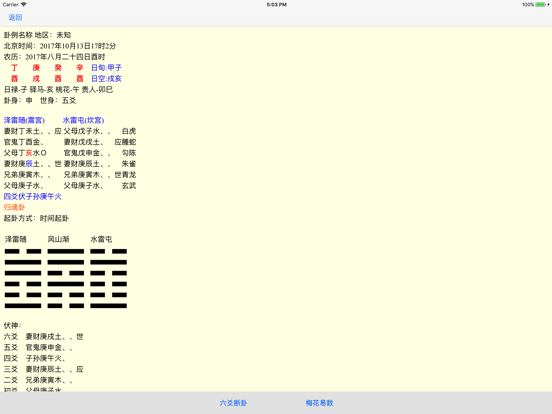Tap the blue 水雷屯(坎宫) heading
Viewport: 552px width, 414px height.
[x=83, y=120]
